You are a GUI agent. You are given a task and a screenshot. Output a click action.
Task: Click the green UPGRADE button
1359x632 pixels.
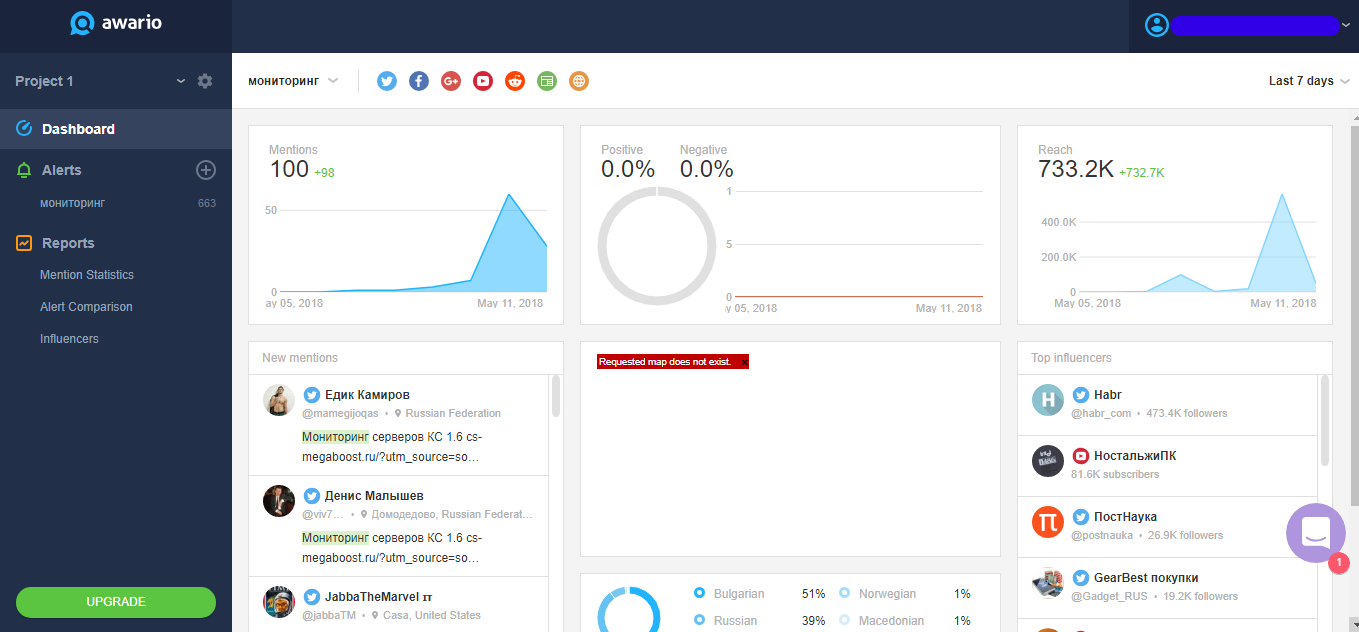tap(116, 602)
